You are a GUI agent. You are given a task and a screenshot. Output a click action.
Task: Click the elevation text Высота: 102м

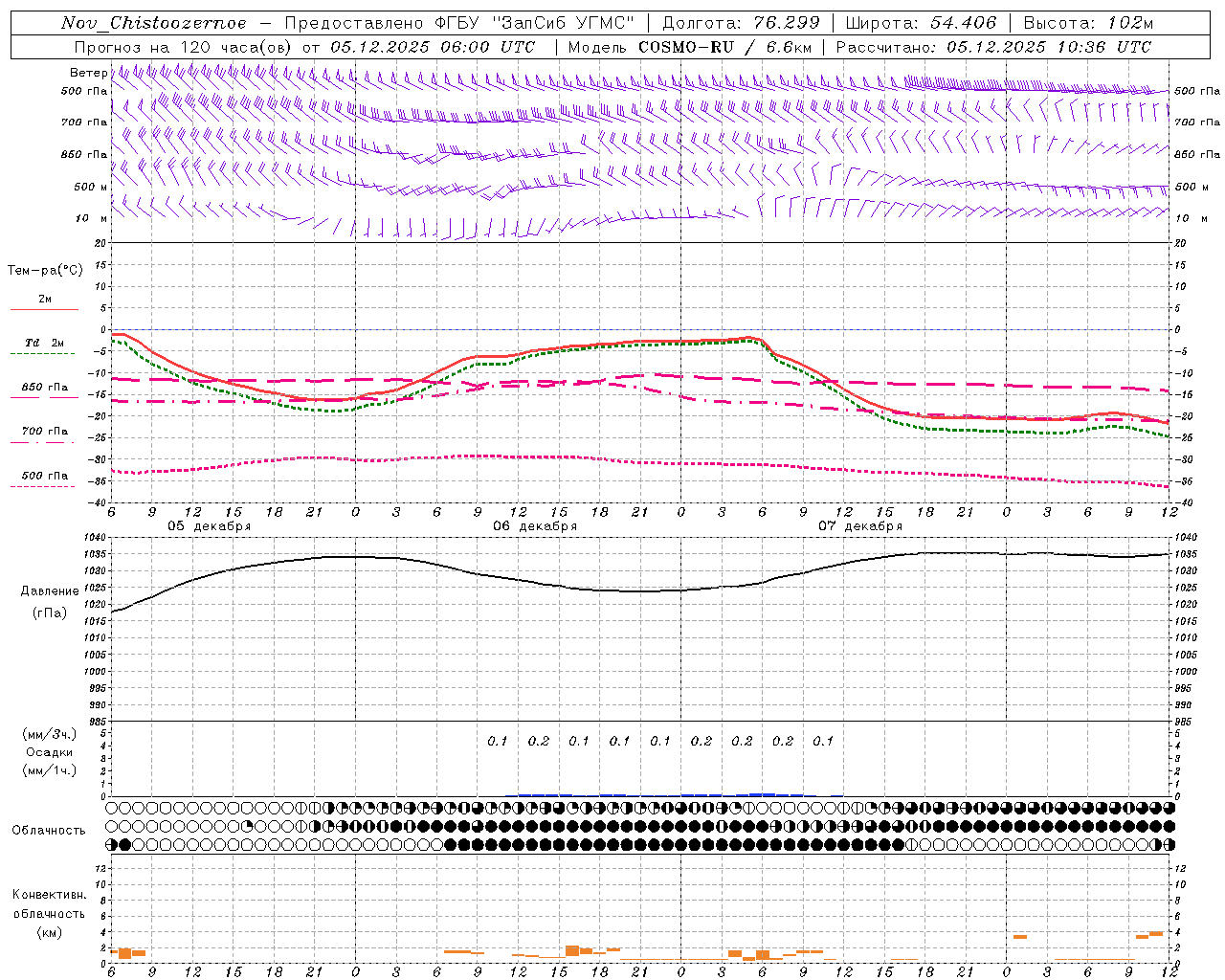(x=1088, y=23)
